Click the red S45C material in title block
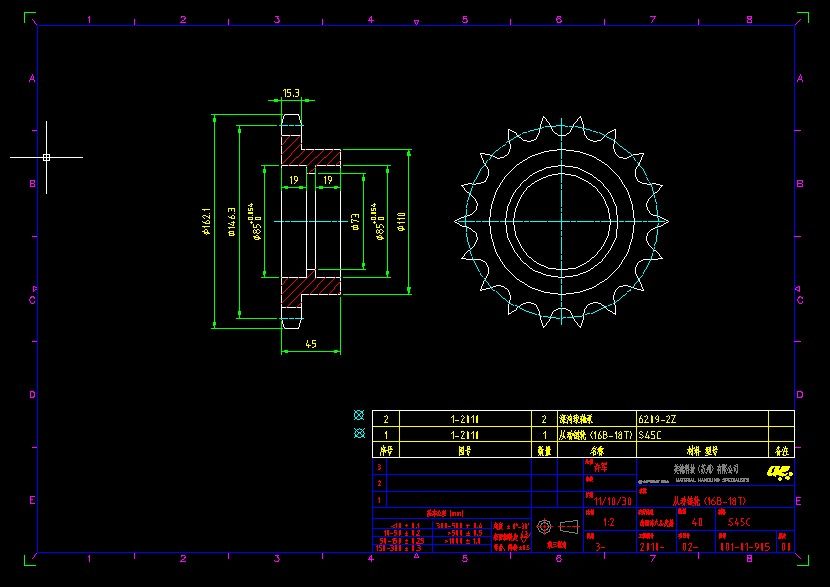This screenshot has height=587, width=830. click(739, 522)
